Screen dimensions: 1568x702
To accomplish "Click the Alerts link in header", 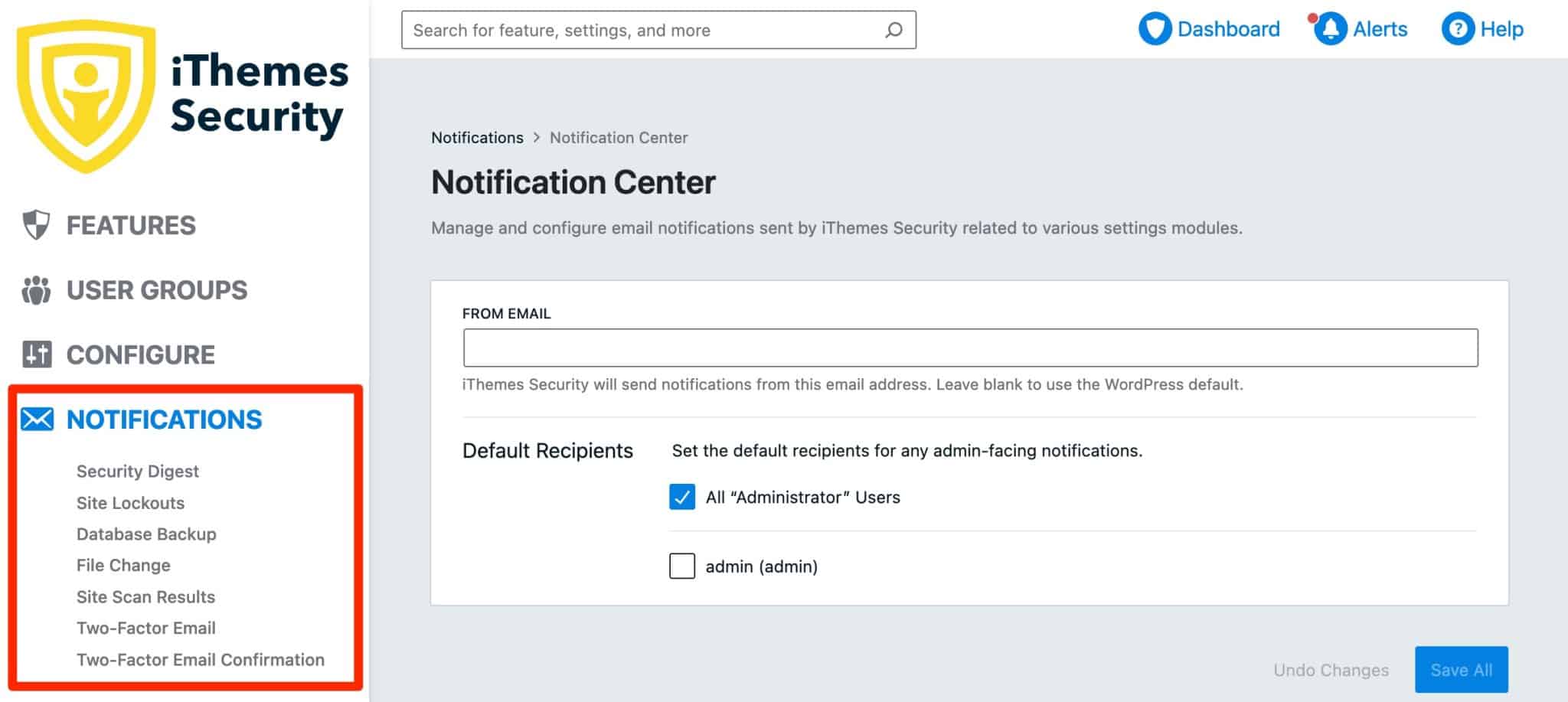I will tap(1380, 29).
